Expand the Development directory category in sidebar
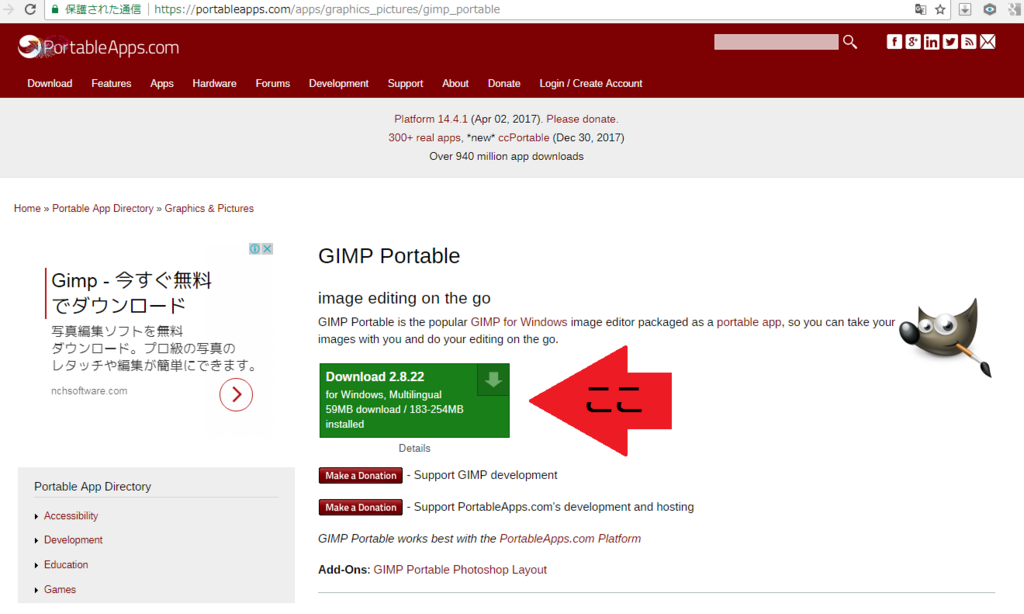 point(73,540)
